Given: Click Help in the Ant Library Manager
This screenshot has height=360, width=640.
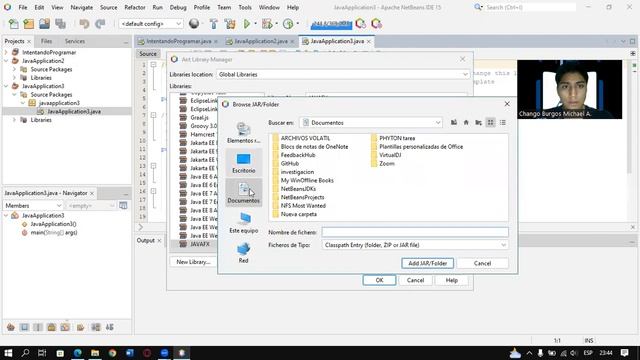Looking at the screenshot, I should point(451,280).
